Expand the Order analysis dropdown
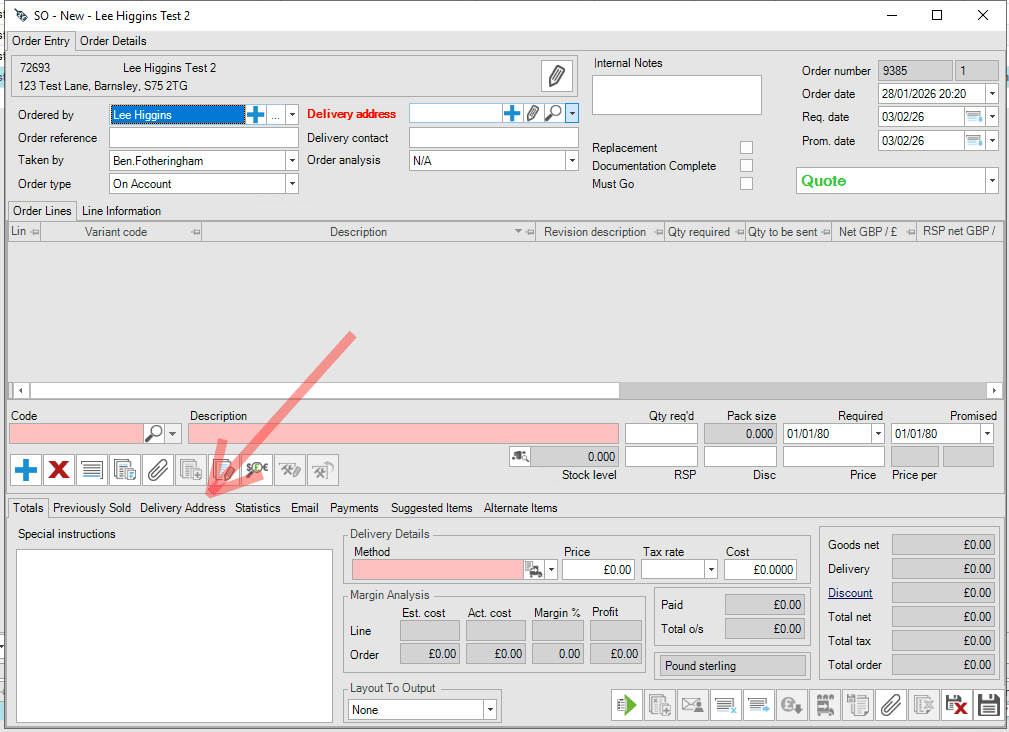This screenshot has height=732, width=1009. pyautogui.click(x=572, y=160)
